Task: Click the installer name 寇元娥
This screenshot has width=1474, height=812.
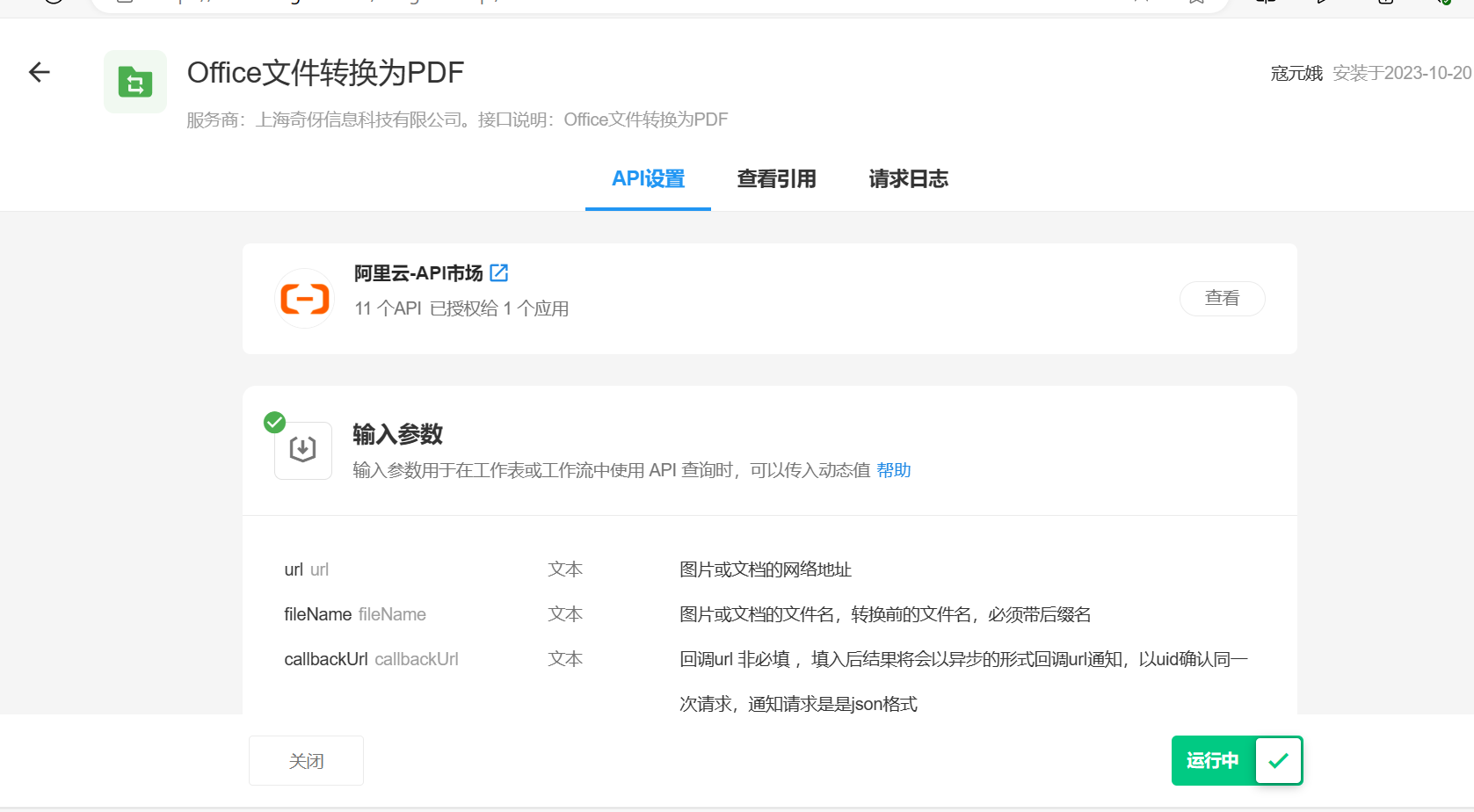Action: (x=1296, y=74)
